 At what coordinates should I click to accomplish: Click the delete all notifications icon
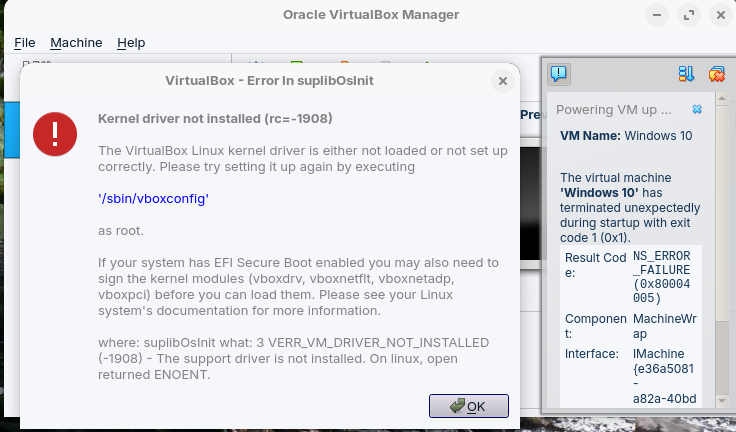(717, 74)
